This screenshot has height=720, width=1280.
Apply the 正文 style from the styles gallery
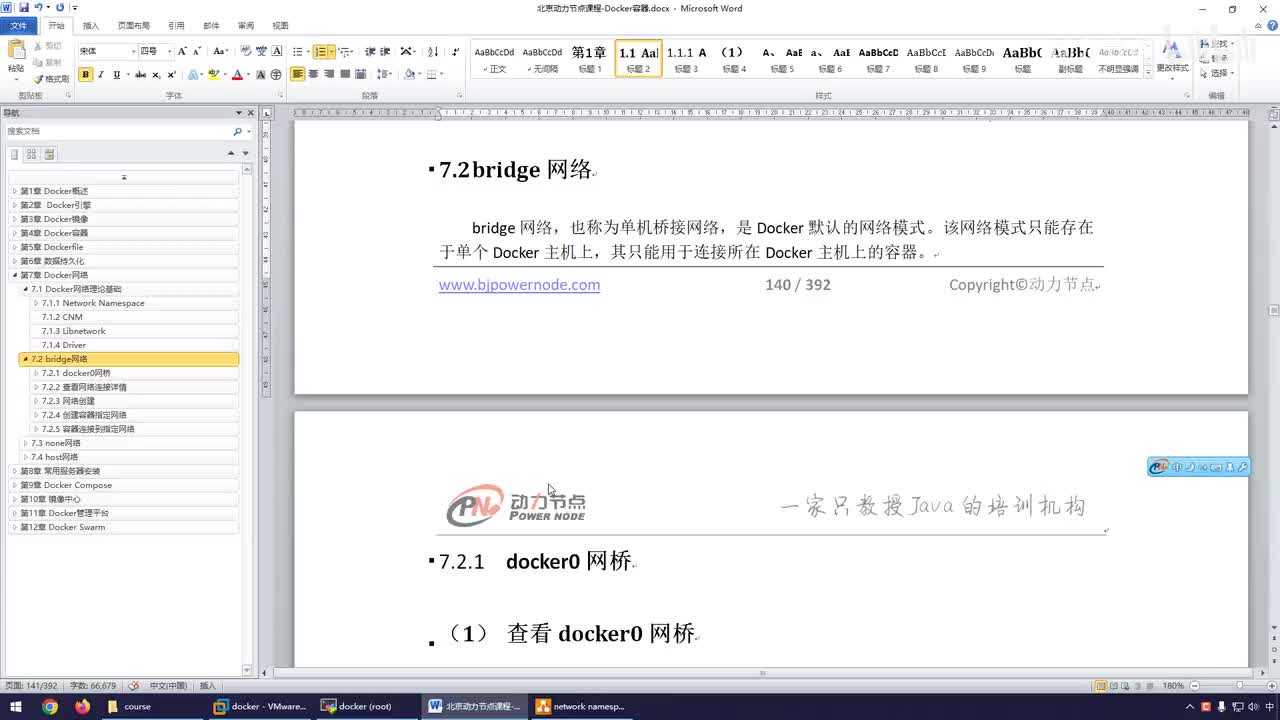pos(494,58)
